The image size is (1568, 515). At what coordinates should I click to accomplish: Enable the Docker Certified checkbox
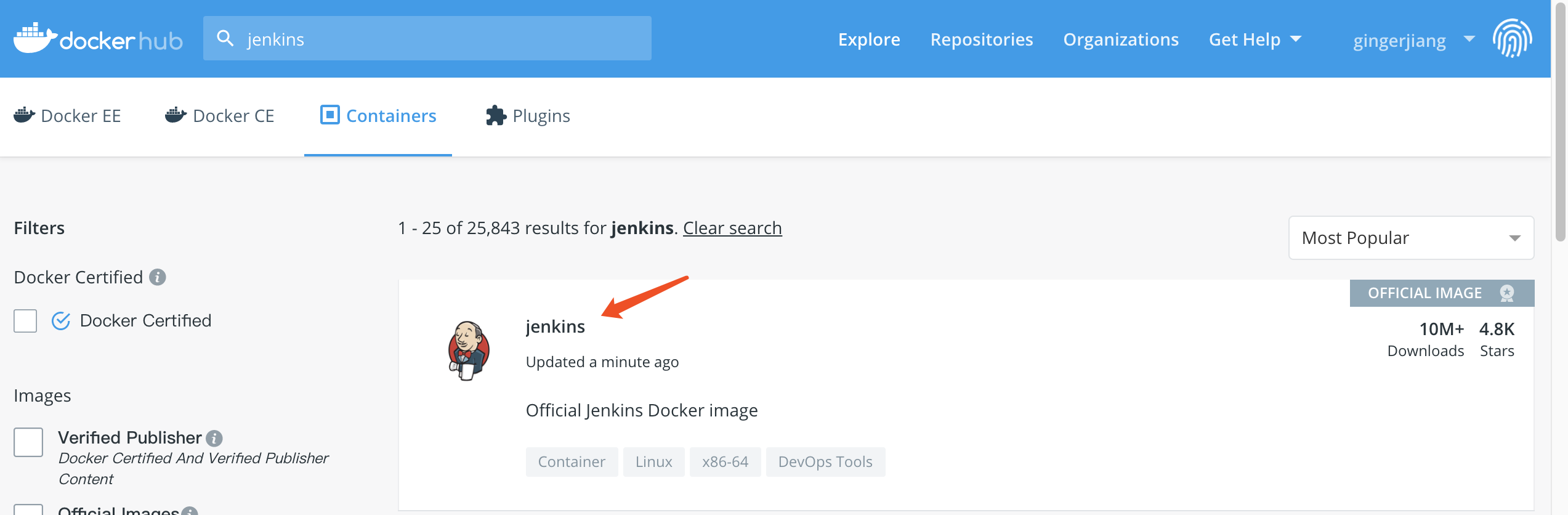[x=25, y=321]
